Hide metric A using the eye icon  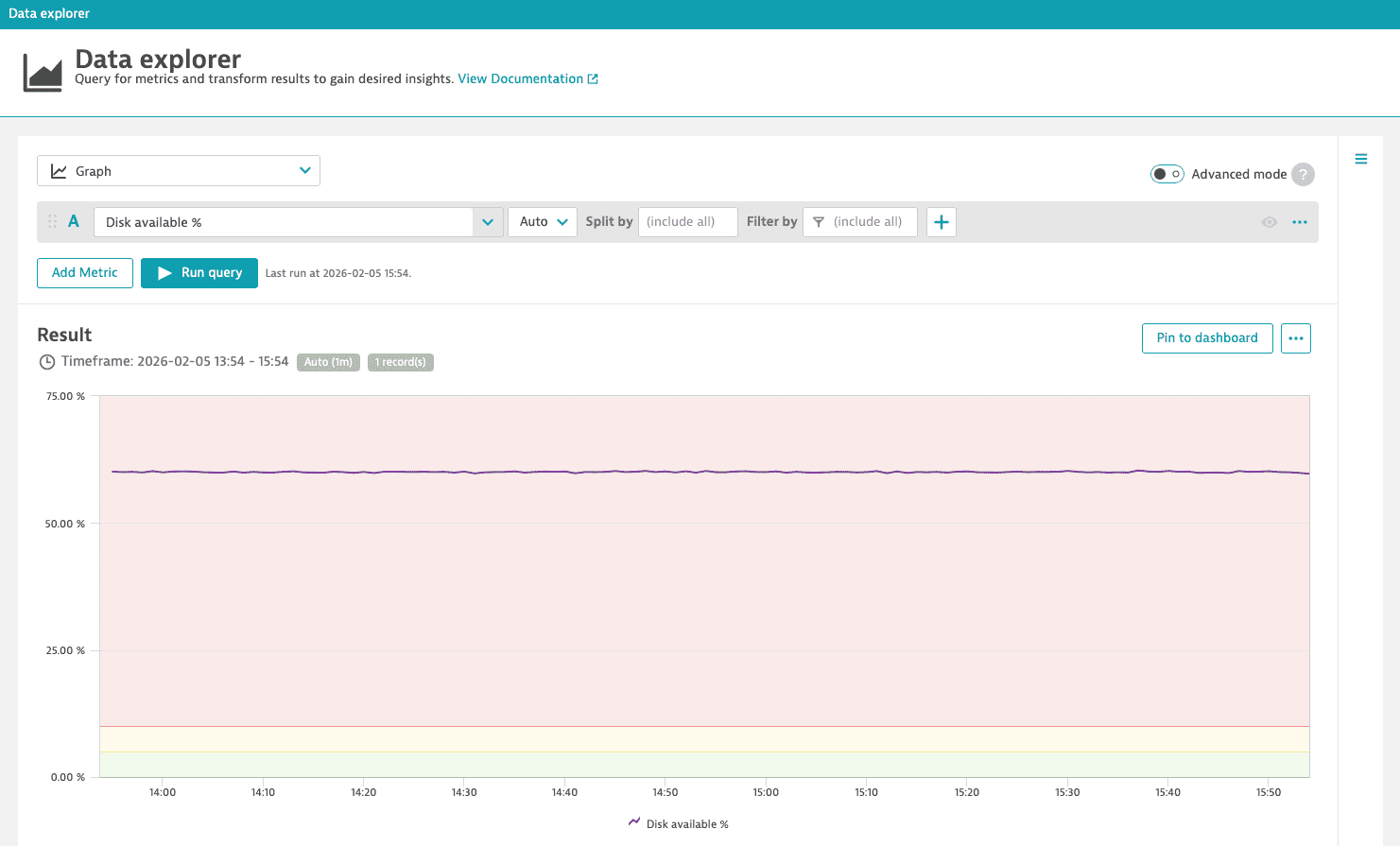click(1269, 221)
